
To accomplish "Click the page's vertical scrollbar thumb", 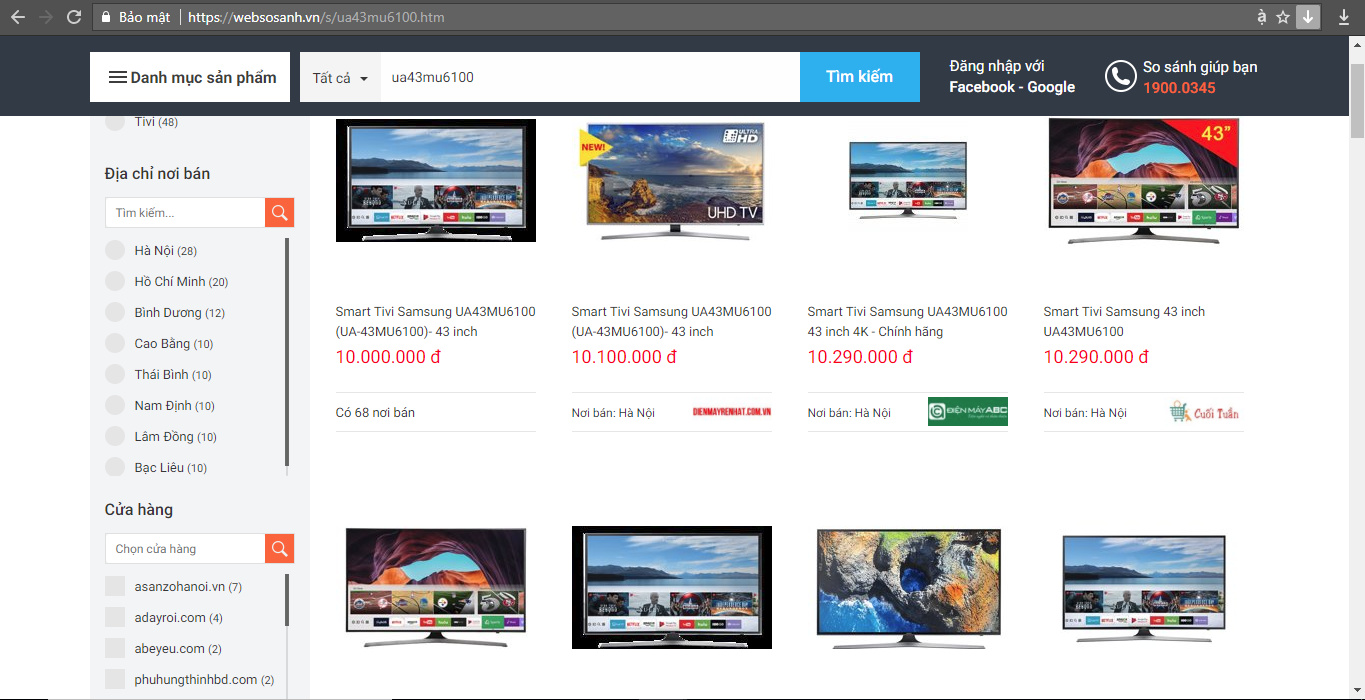I will point(1356,100).
